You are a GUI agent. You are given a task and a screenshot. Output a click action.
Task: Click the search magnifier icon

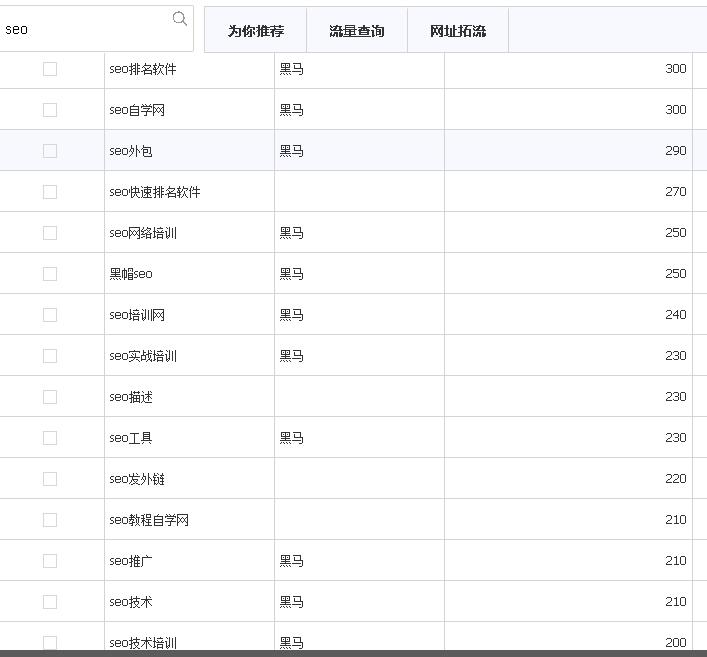coord(180,19)
